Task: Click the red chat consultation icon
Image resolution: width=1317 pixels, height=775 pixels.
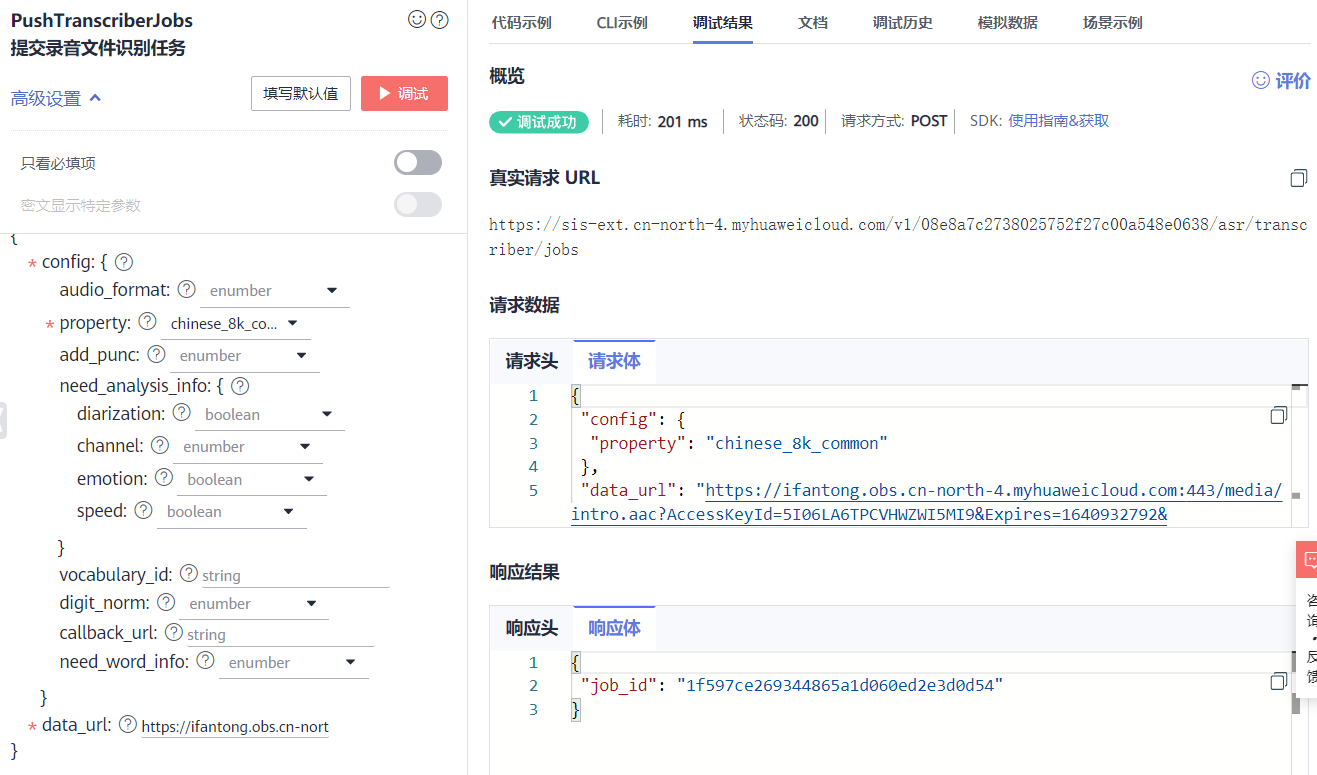Action: pyautogui.click(x=1308, y=560)
